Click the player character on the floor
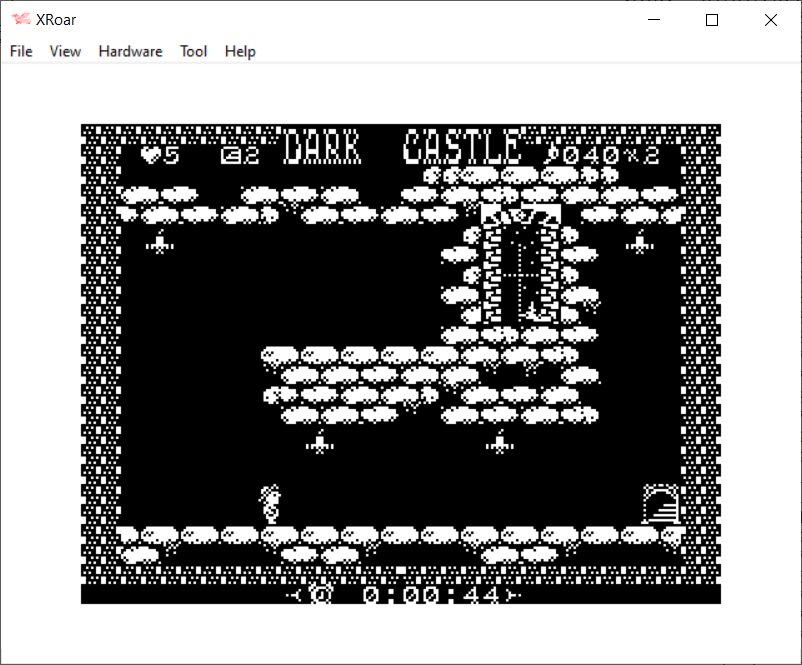The height and width of the screenshot is (665, 802). pyautogui.click(x=270, y=504)
